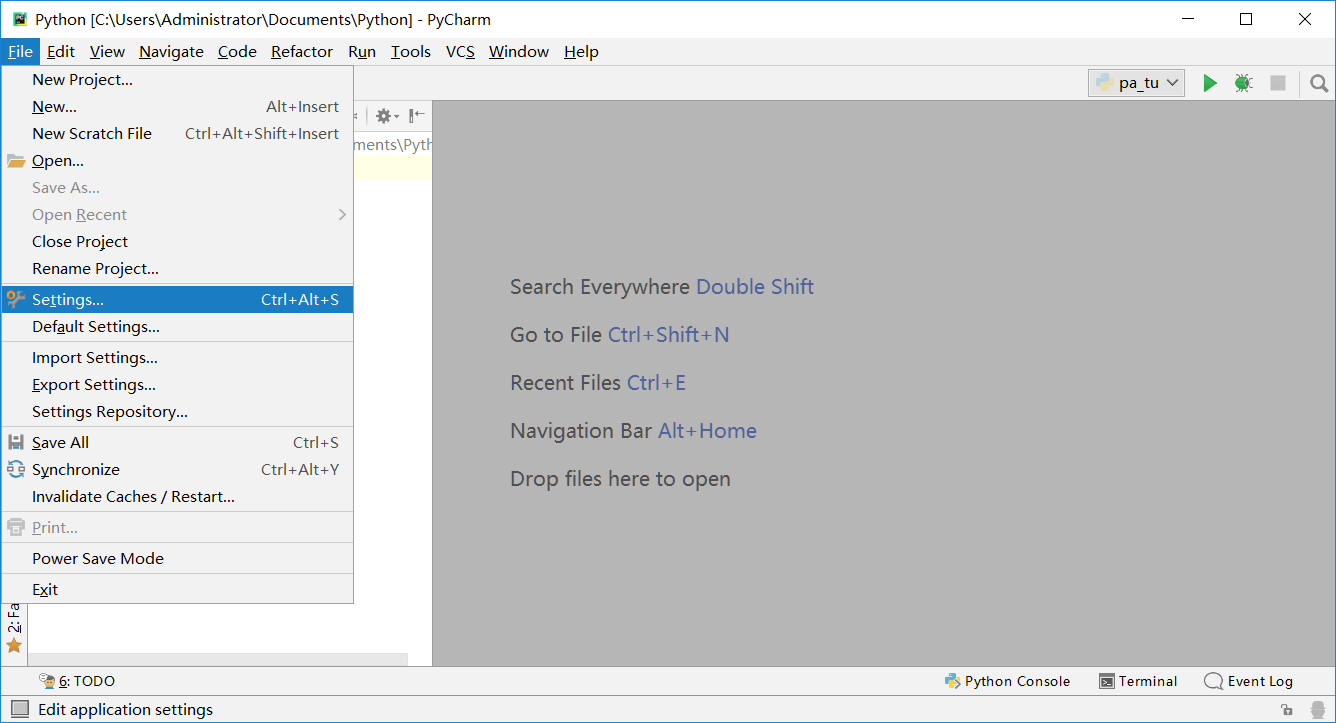The width and height of the screenshot is (1336, 723).
Task: Click the Ctrl+E shortcut hint
Action: 656,383
